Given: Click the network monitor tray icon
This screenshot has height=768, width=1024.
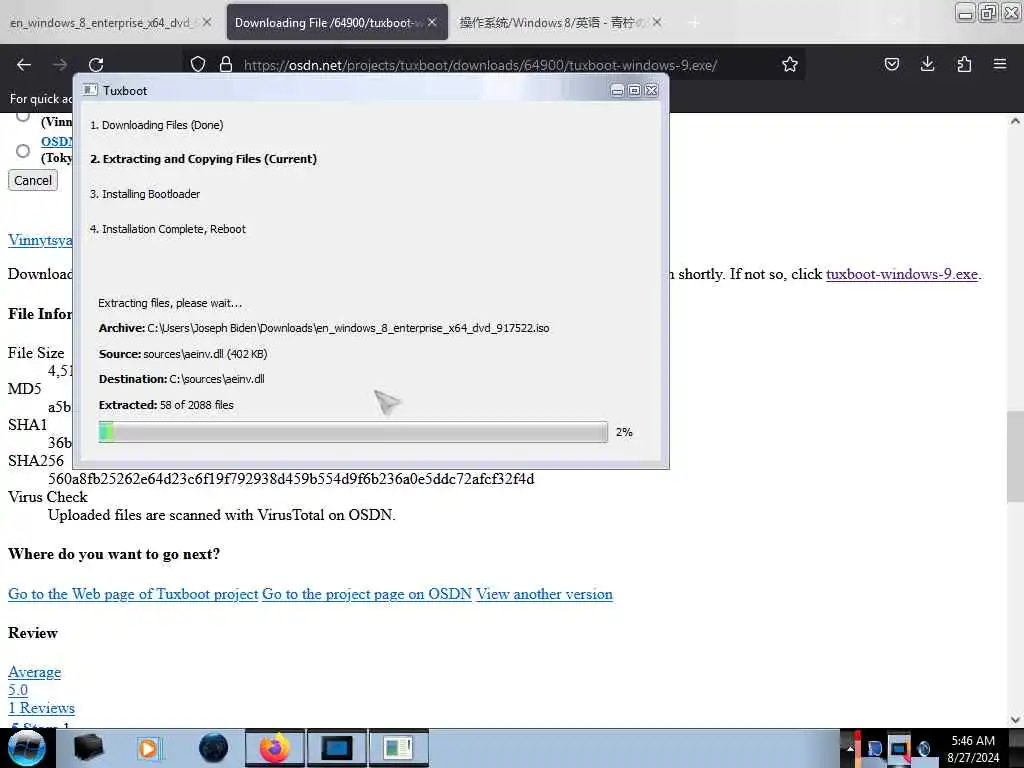Looking at the screenshot, I should click(x=899, y=748).
